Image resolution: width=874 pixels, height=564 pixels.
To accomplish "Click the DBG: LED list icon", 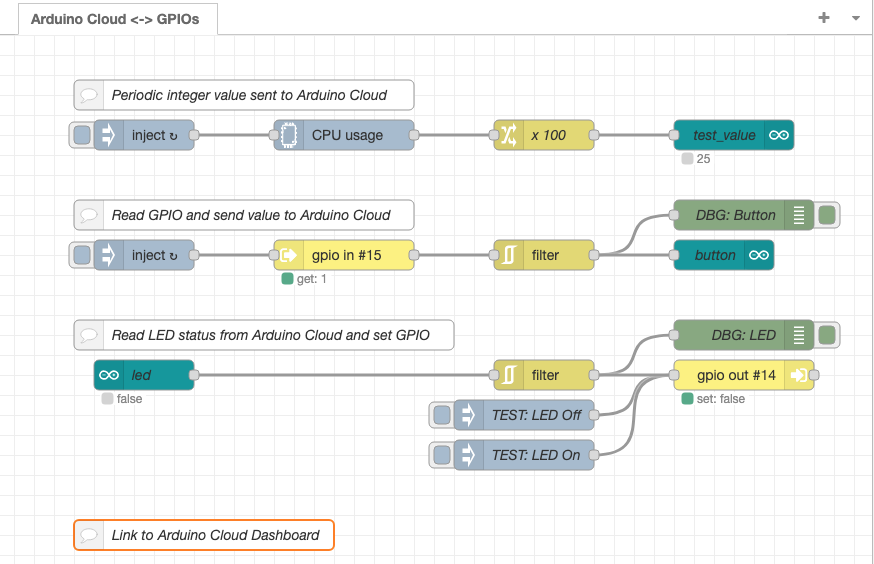I will pos(799,336).
